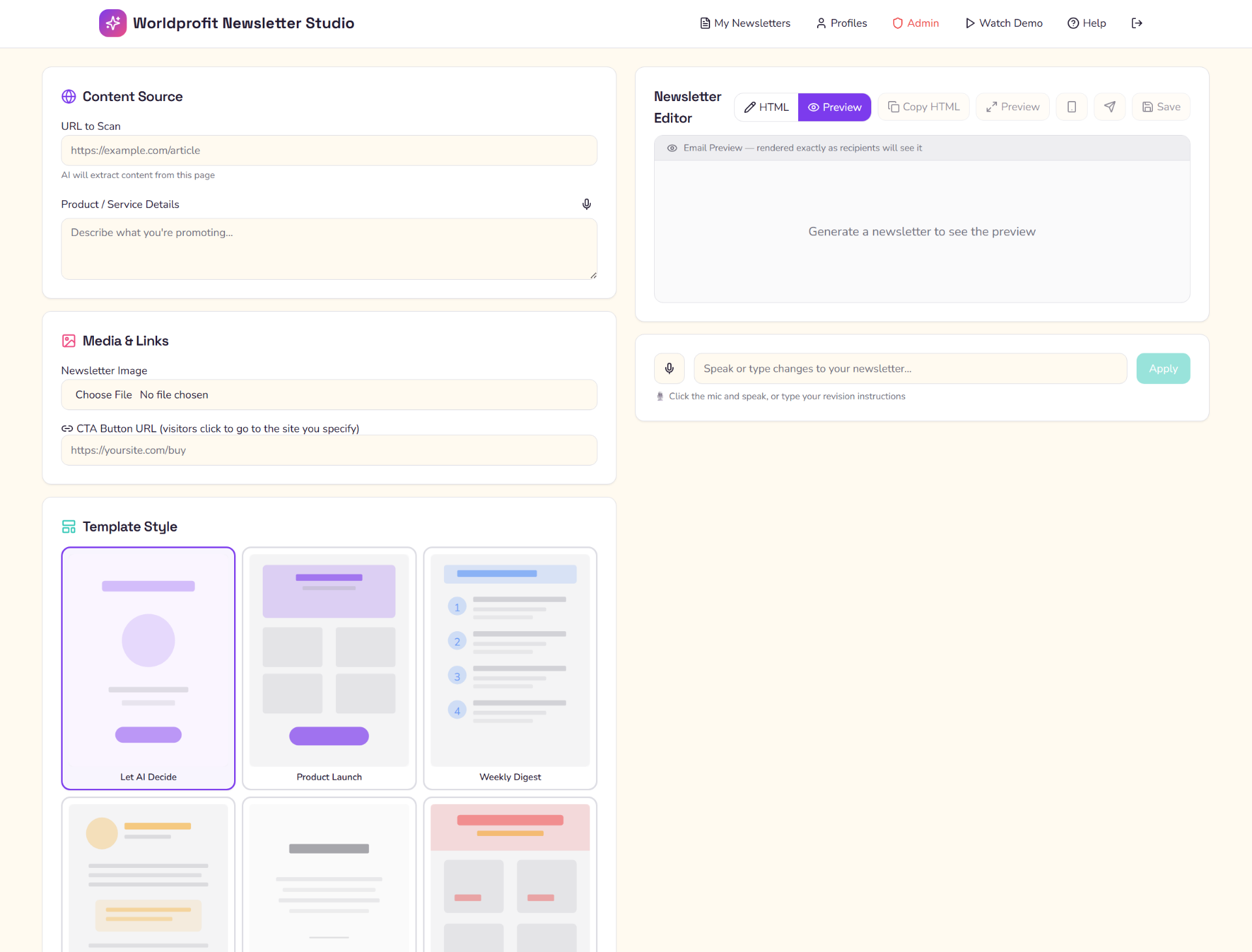1252x952 pixels.
Task: Click the logout icon in header
Action: pos(1137,23)
